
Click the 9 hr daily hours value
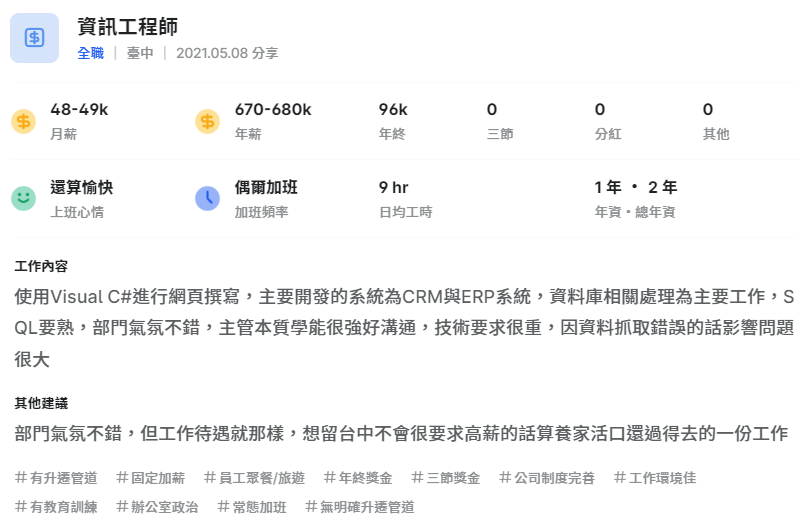(x=393, y=188)
